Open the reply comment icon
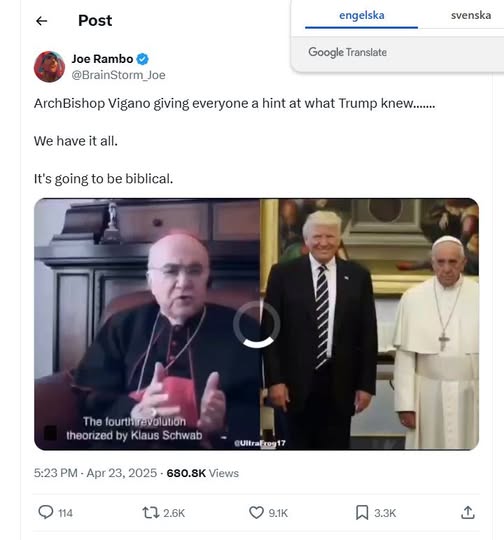The image size is (504, 540). tap(45, 512)
